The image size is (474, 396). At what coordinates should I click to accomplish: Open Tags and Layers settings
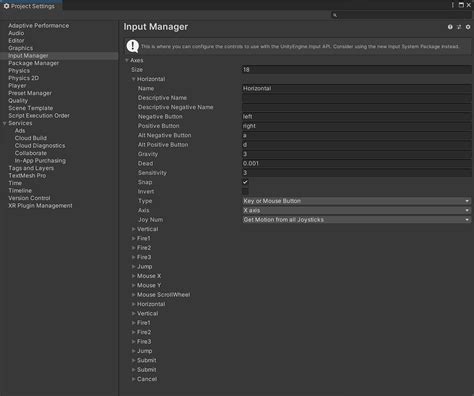[x=31, y=168]
